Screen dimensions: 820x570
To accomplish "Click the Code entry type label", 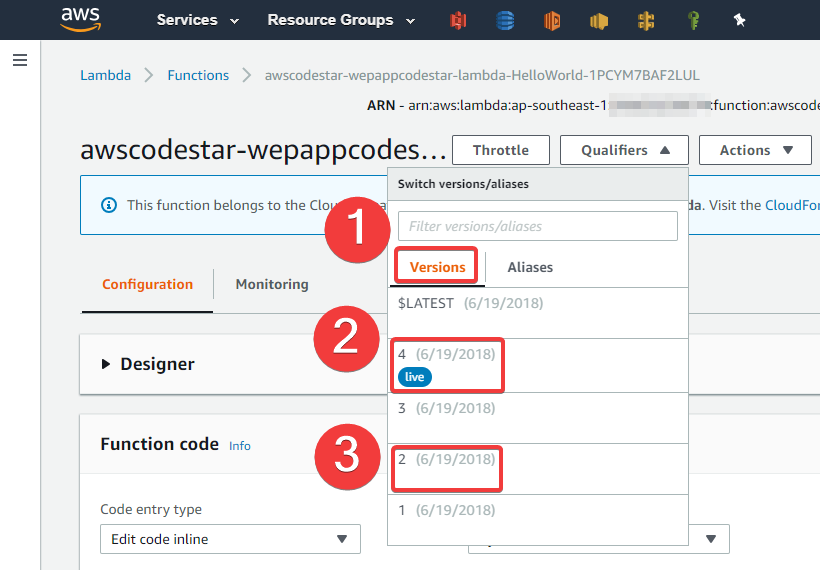I will point(151,509).
